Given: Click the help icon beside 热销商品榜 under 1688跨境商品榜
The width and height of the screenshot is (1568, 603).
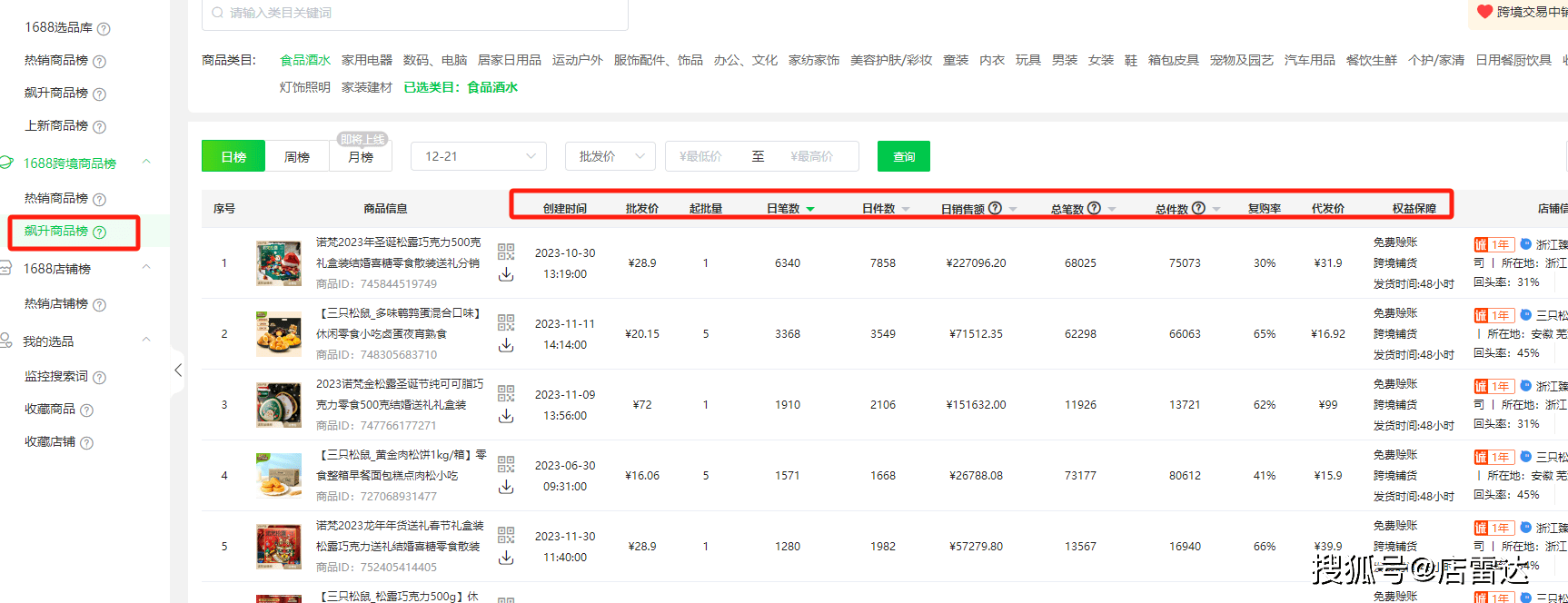Looking at the screenshot, I should (x=100, y=200).
